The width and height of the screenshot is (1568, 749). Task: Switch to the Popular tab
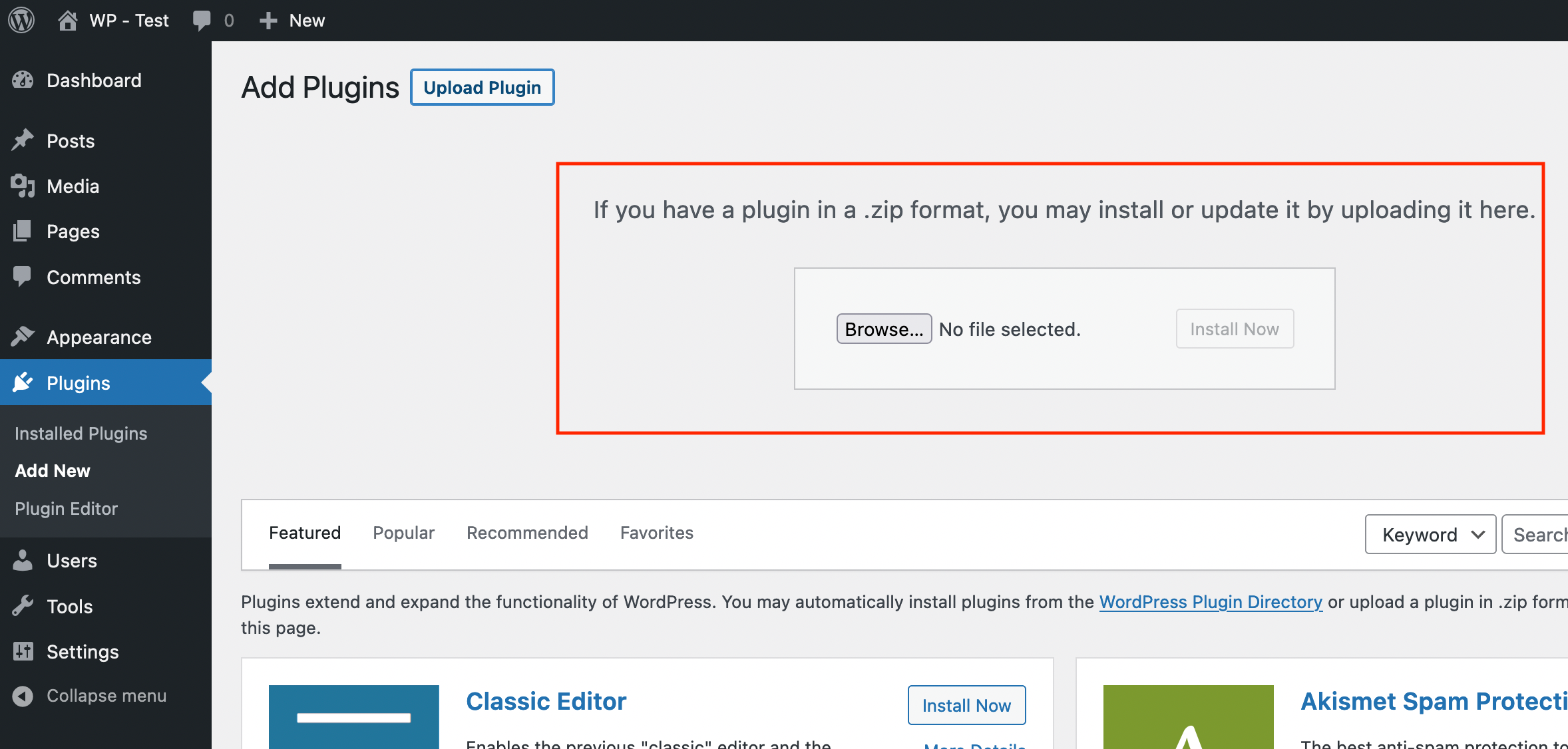403,533
